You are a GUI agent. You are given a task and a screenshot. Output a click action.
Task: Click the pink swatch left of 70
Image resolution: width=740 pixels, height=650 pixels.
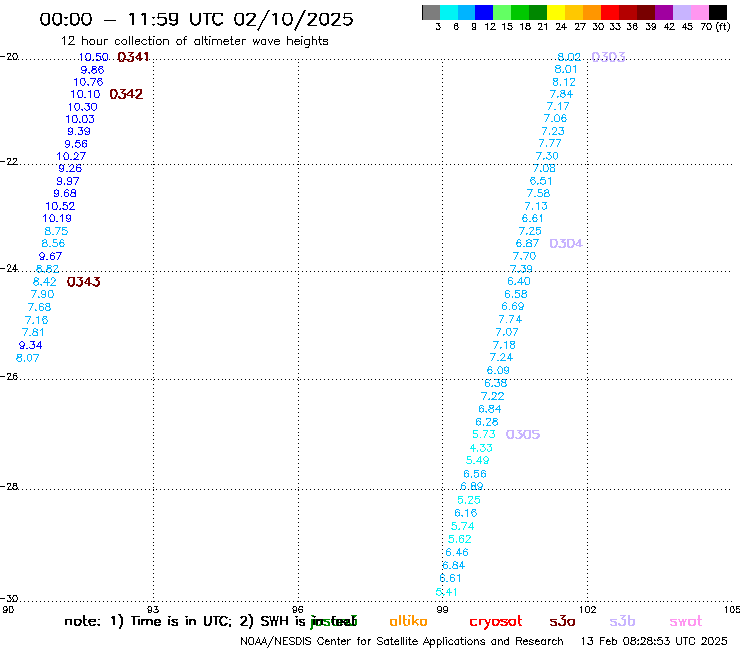(x=699, y=12)
